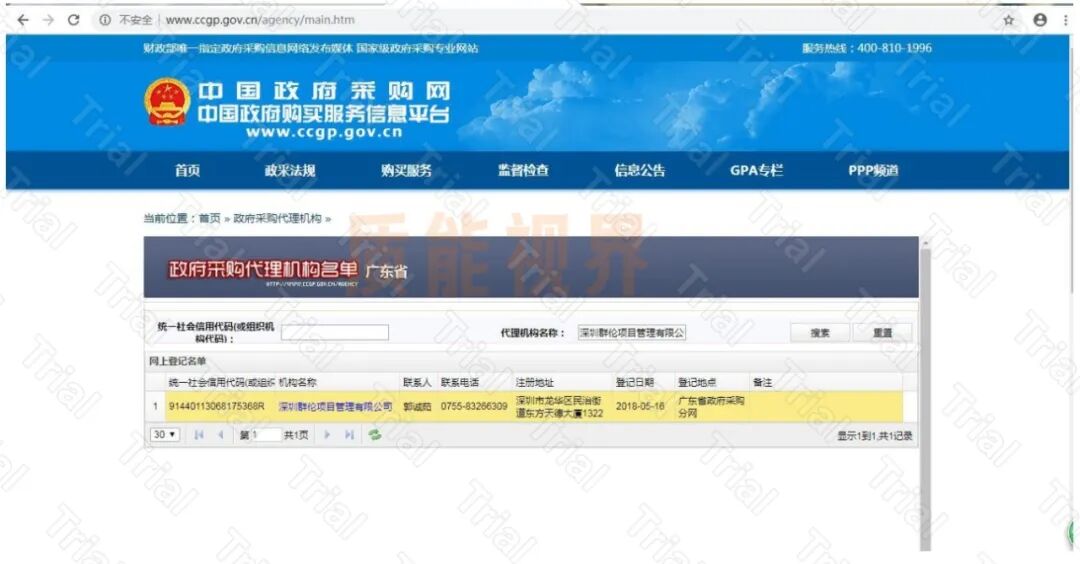Go to next page of table

tap(327, 435)
